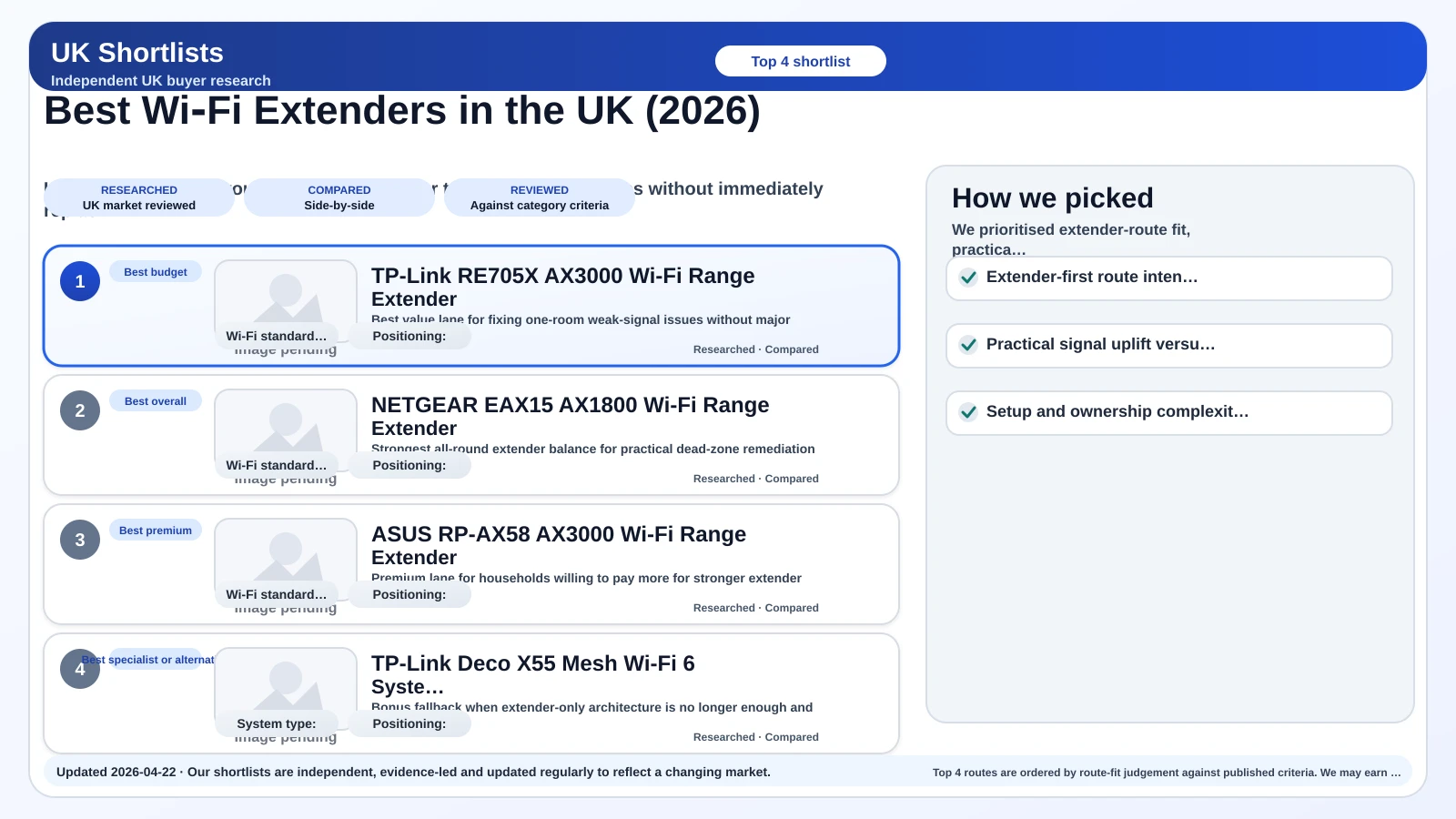Image resolution: width=1456 pixels, height=819 pixels.
Task: Click the Updated 2026-04-22 footer note
Action: [413, 772]
